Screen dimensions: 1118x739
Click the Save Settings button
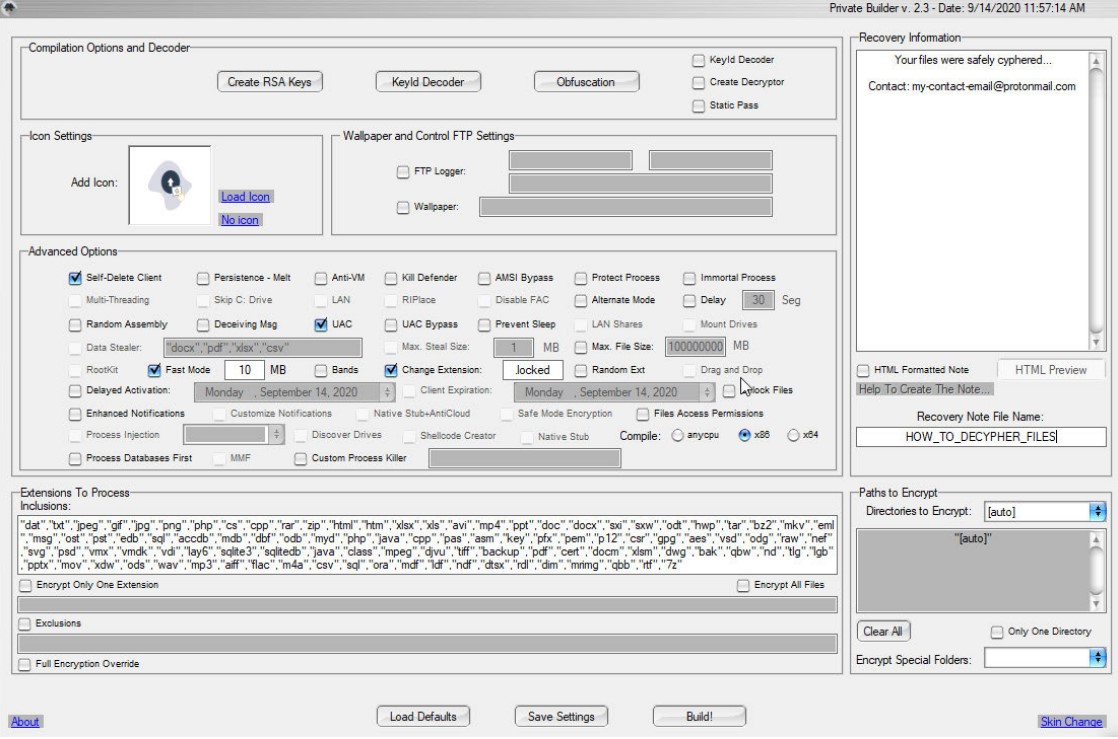tap(561, 716)
